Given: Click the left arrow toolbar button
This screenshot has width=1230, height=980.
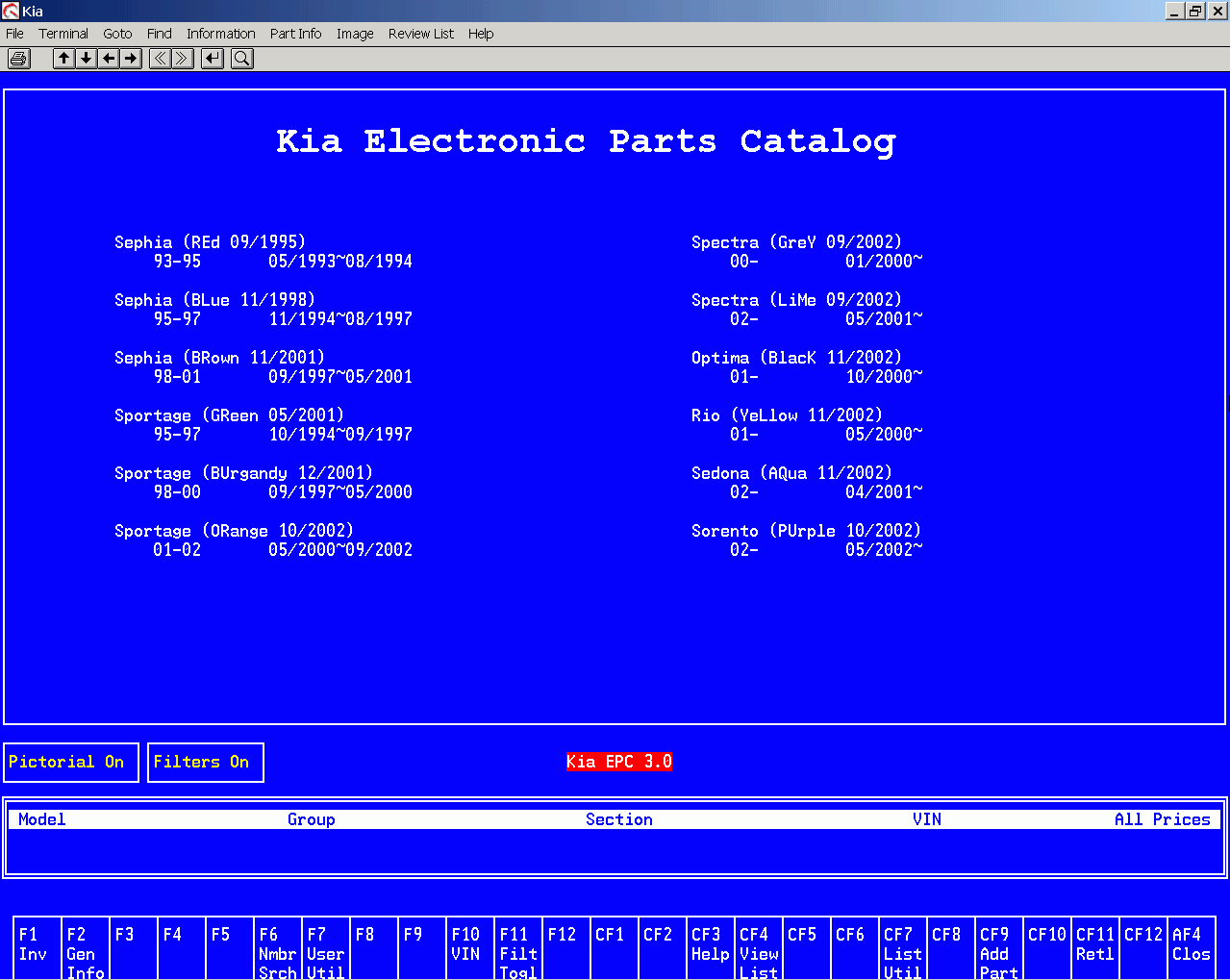Looking at the screenshot, I should click(x=109, y=59).
